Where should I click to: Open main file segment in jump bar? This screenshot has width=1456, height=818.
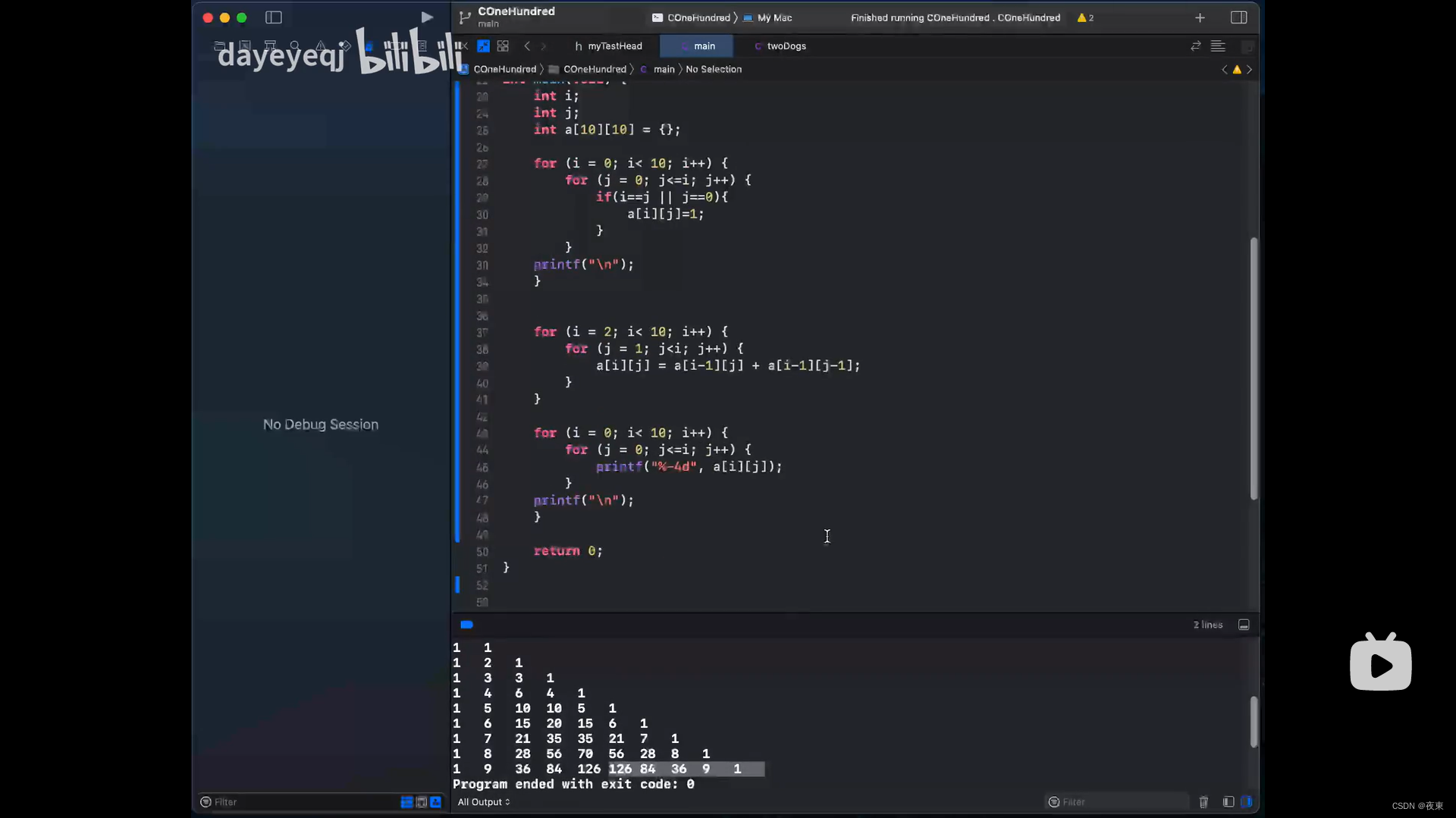pyautogui.click(x=657, y=69)
